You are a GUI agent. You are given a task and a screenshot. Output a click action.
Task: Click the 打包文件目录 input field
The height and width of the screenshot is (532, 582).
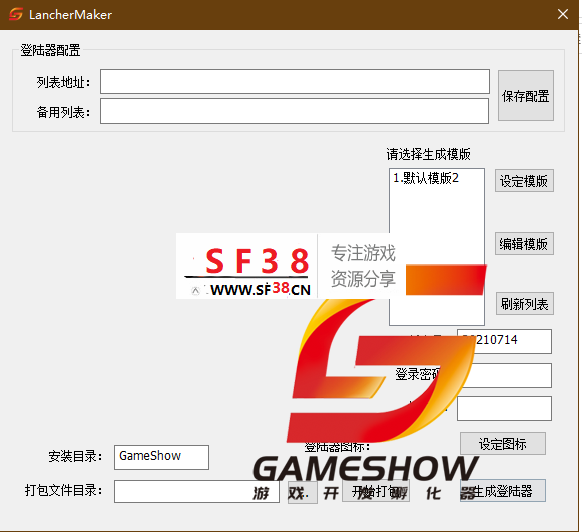(197, 492)
